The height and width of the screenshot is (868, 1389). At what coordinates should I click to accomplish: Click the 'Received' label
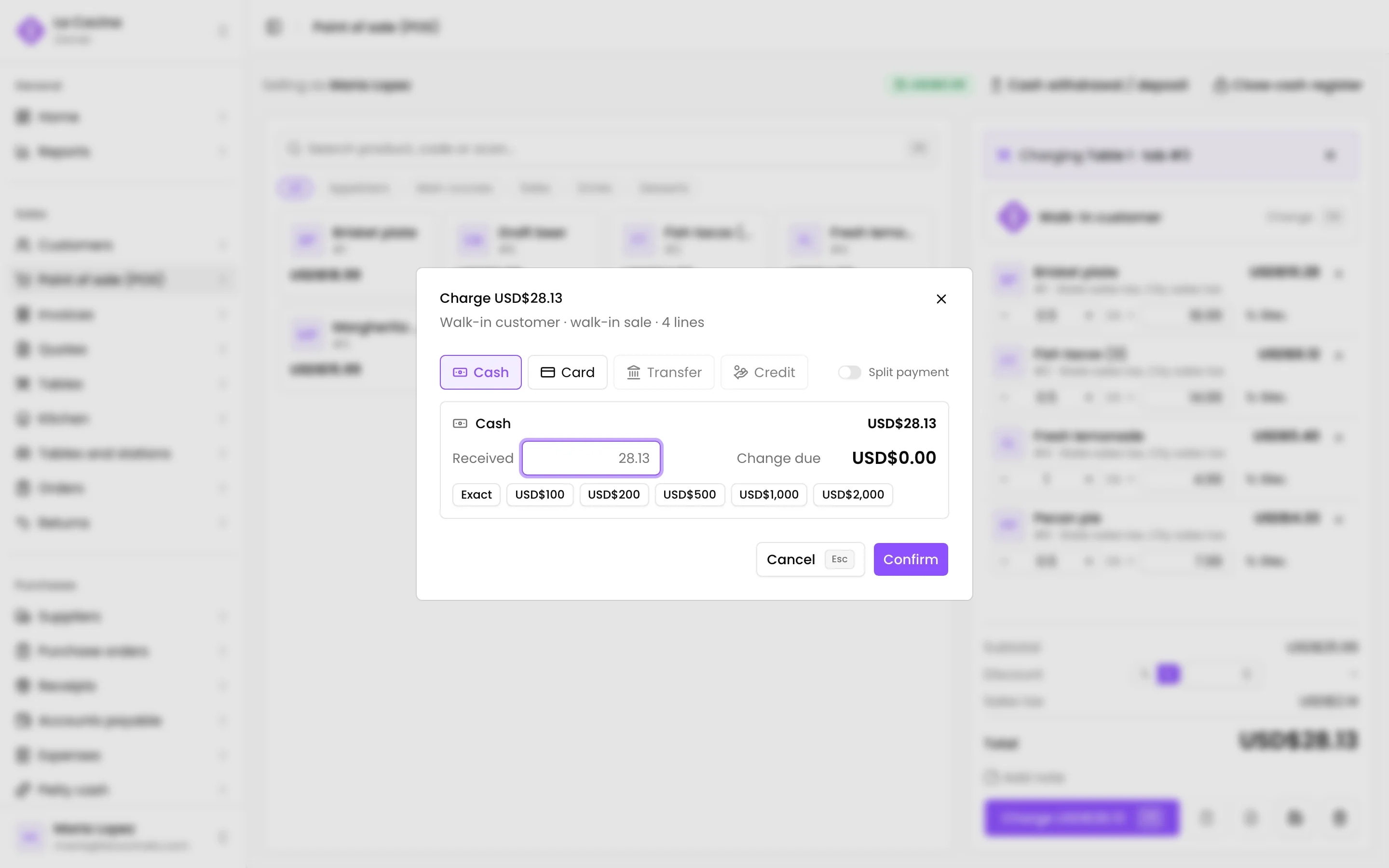[x=483, y=458]
